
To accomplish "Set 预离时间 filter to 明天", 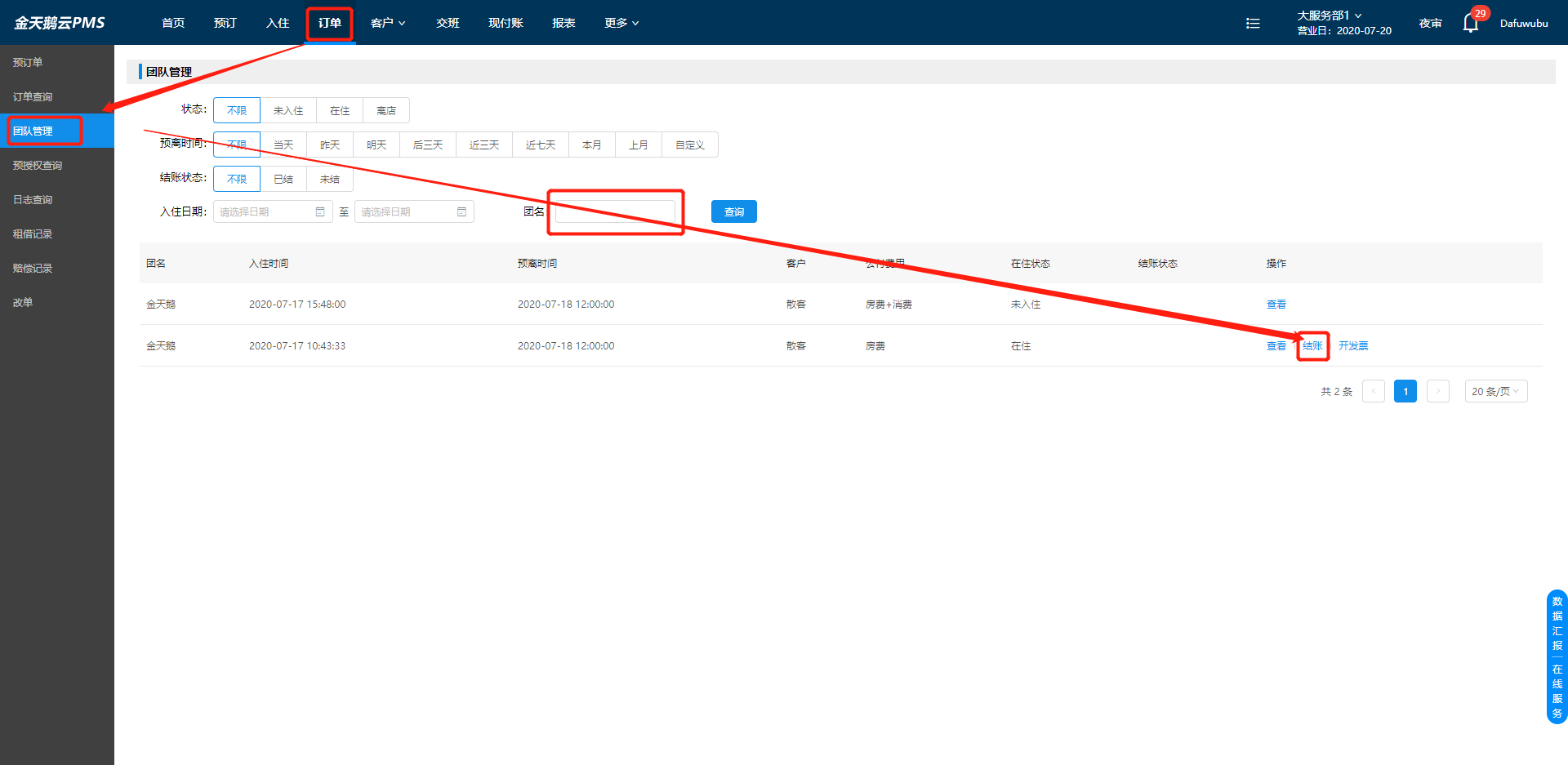I will click(x=376, y=145).
